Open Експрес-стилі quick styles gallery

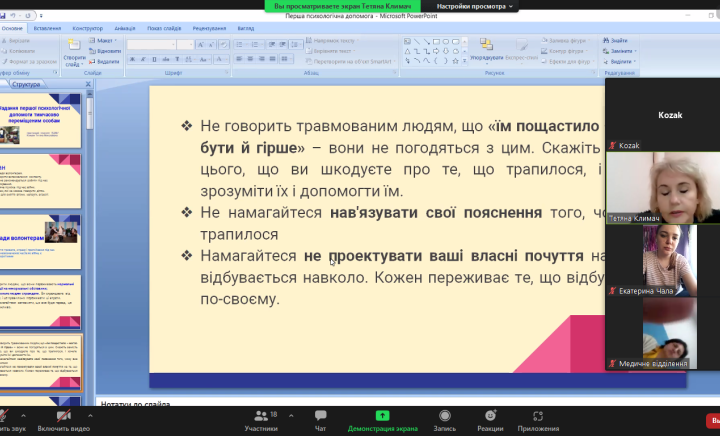coord(521,50)
